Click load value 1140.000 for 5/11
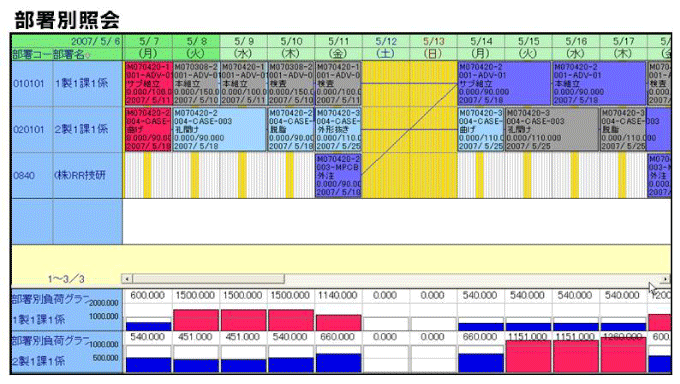This screenshot has width=680, height=384. (337, 295)
